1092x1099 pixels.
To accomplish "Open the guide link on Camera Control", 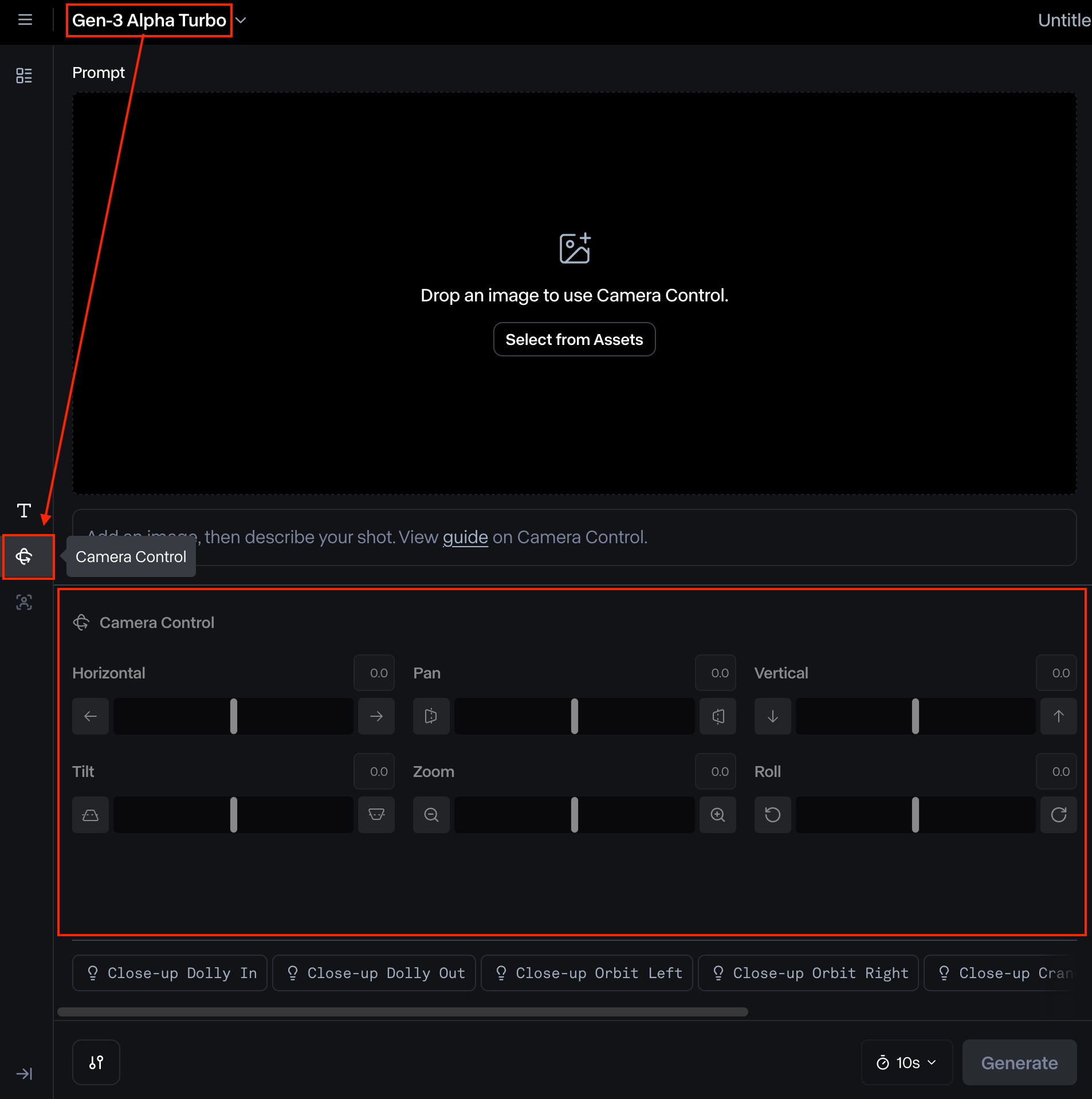I will click(x=465, y=537).
